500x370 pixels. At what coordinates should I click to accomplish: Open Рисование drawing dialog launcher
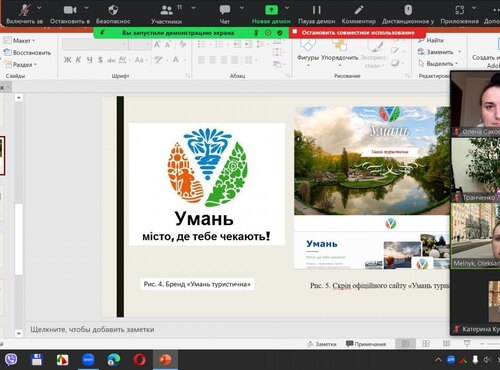[x=407, y=76]
